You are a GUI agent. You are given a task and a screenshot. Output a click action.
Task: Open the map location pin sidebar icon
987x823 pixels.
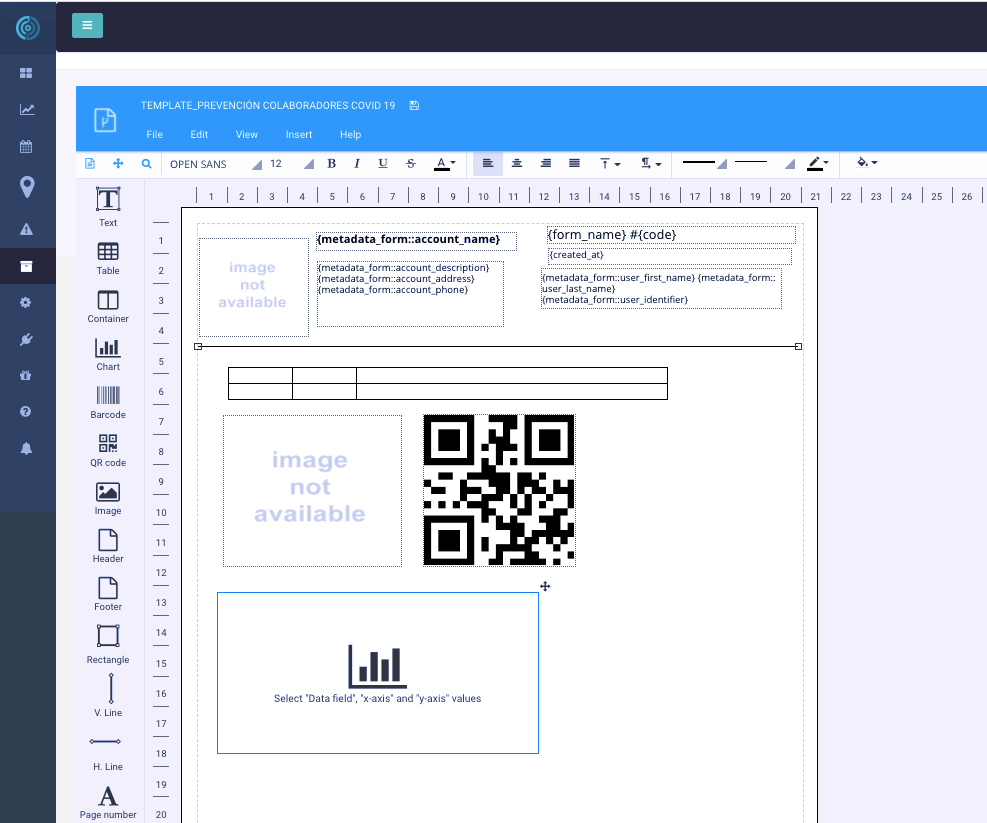click(x=27, y=186)
